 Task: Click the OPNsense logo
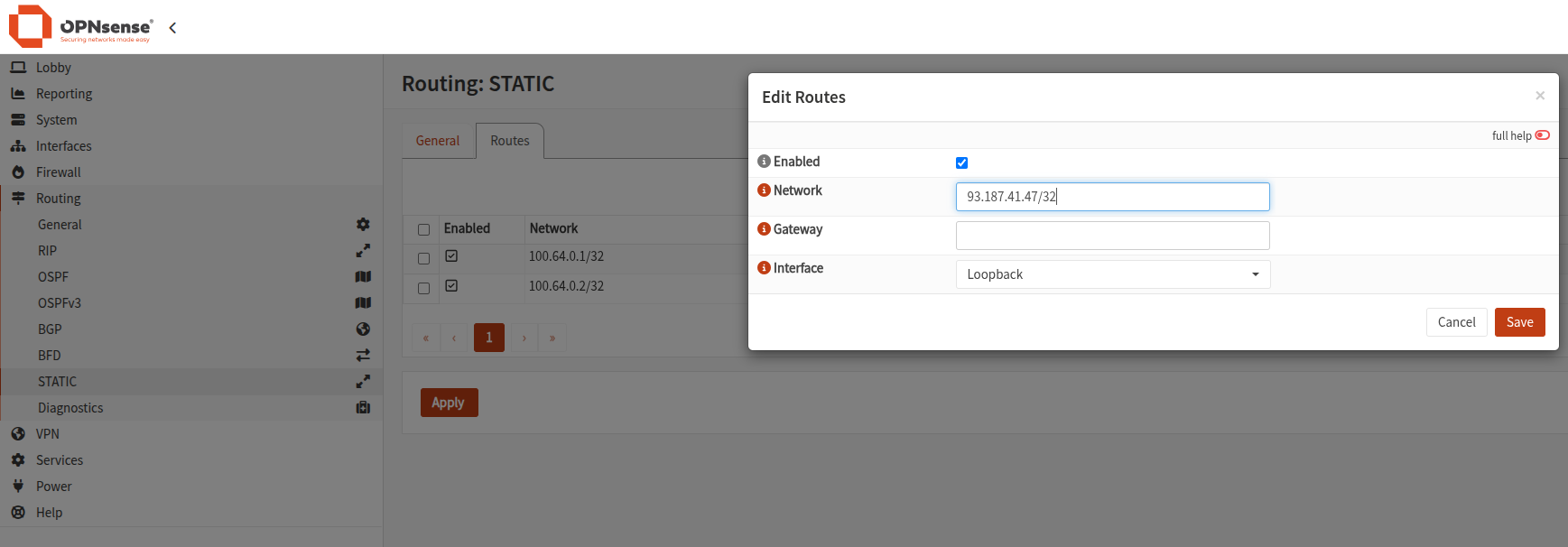tap(80, 26)
